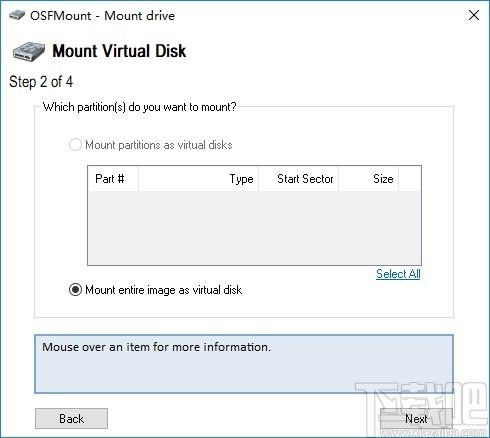Click the Start Sector column header
490x438 pixels.
tap(299, 179)
